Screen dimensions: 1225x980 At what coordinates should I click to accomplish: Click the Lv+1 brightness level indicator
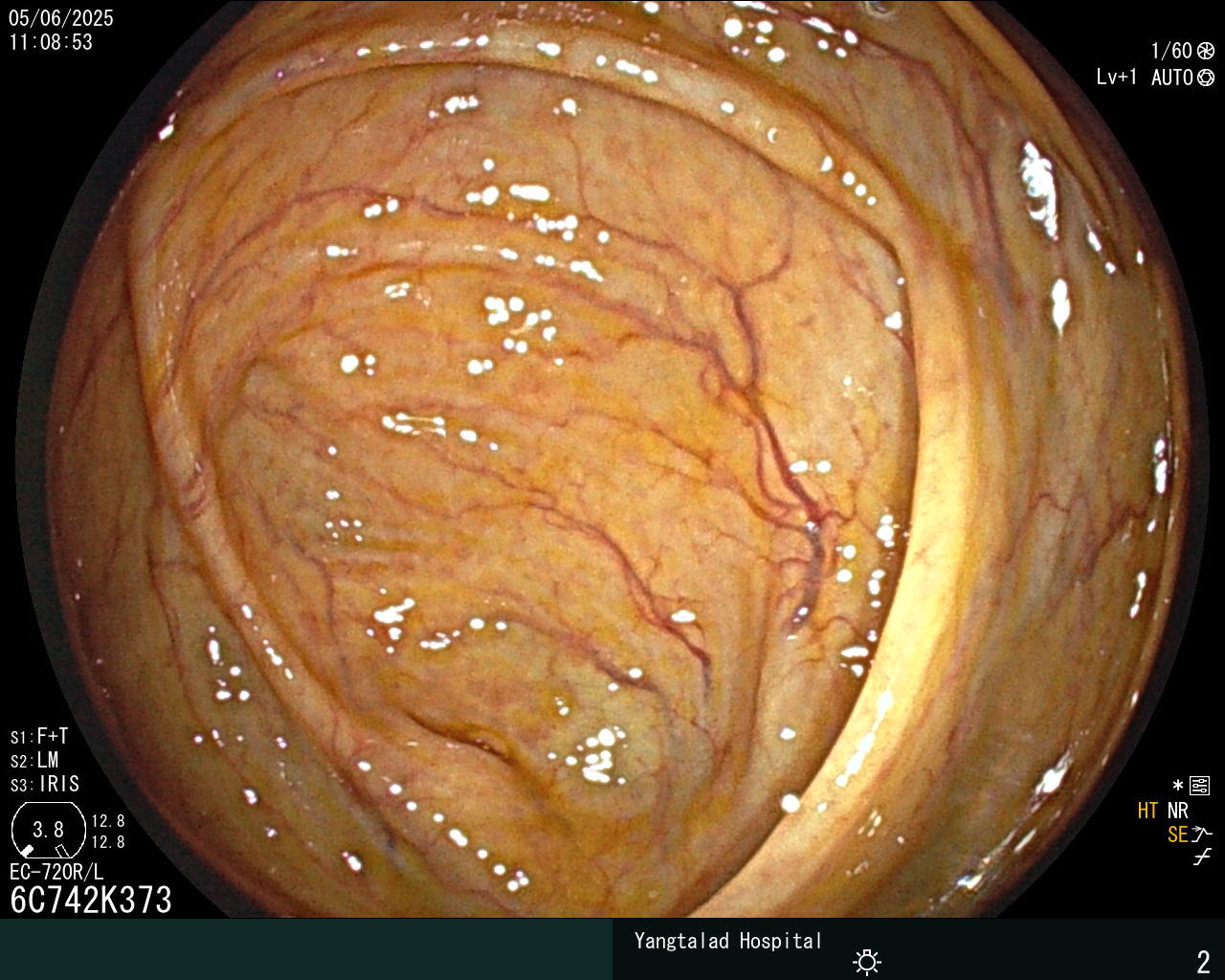click(1117, 78)
